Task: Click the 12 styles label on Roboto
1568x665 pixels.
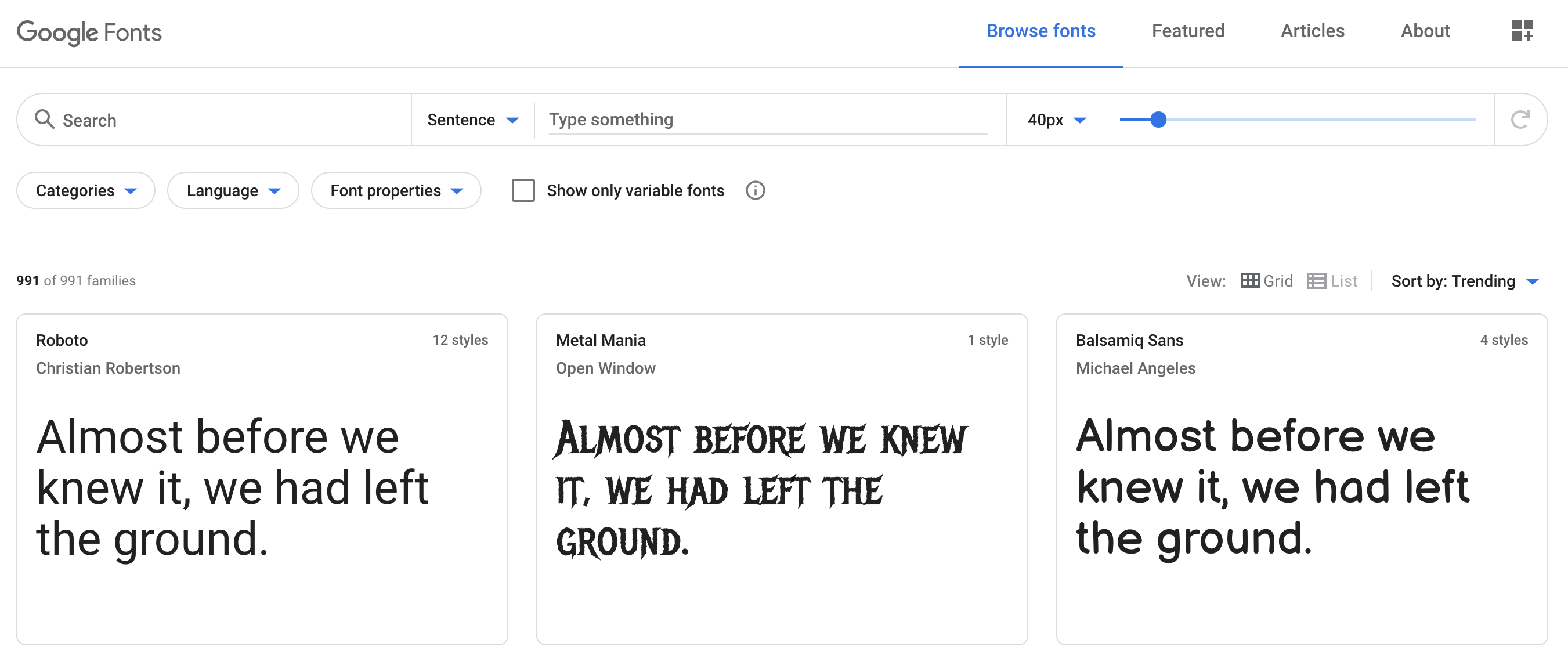Action: (x=460, y=339)
